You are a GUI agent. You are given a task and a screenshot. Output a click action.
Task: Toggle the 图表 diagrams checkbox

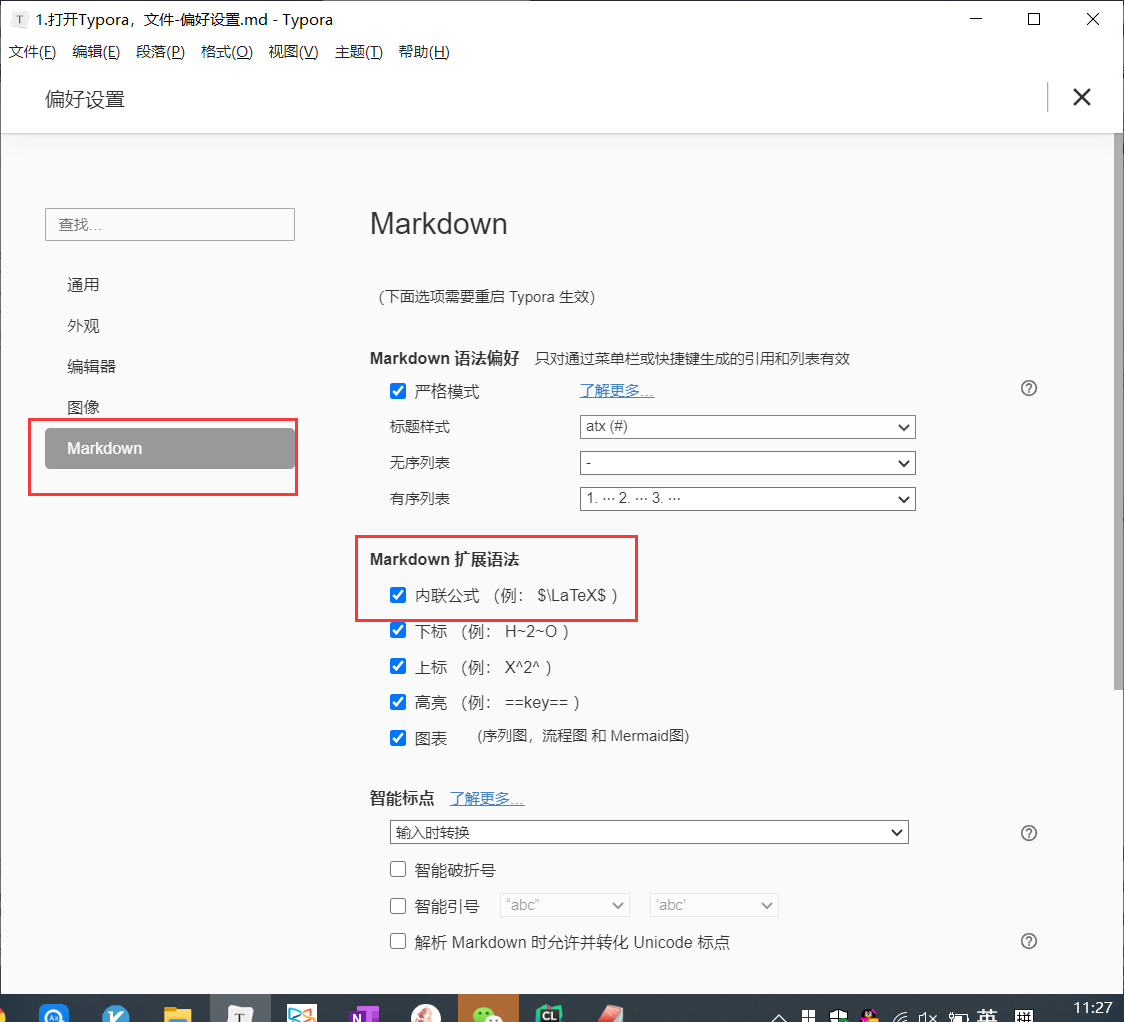[398, 738]
